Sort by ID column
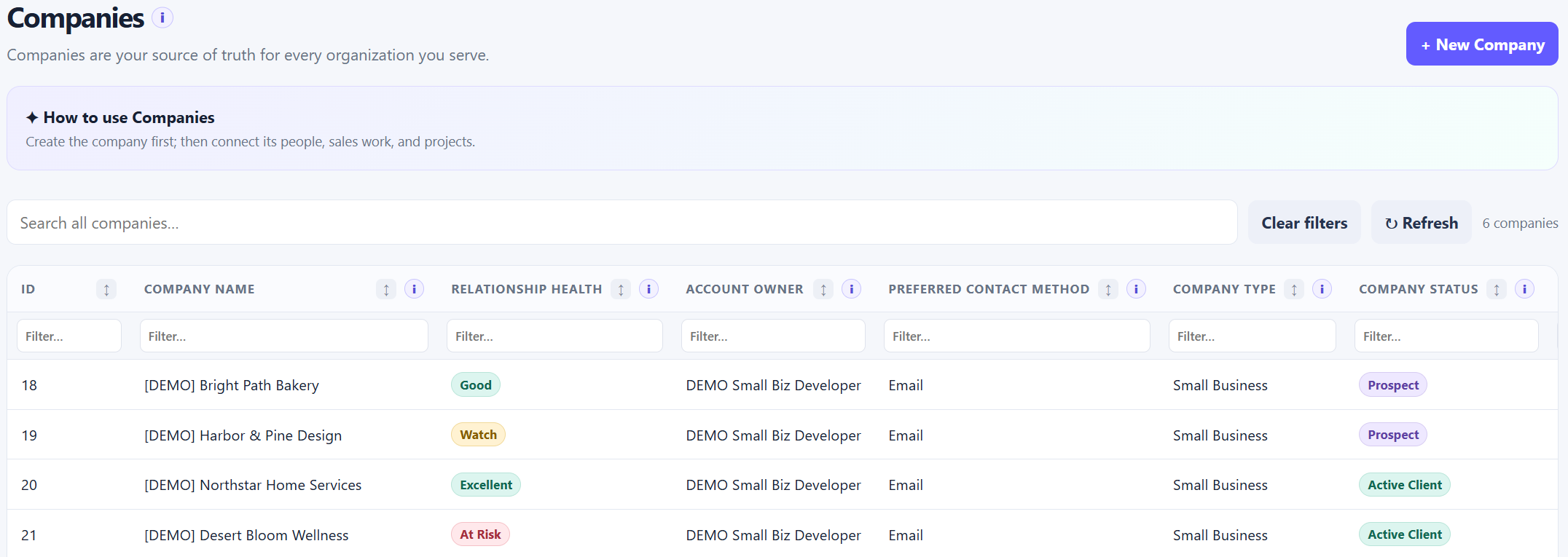1568x557 pixels. coord(106,289)
